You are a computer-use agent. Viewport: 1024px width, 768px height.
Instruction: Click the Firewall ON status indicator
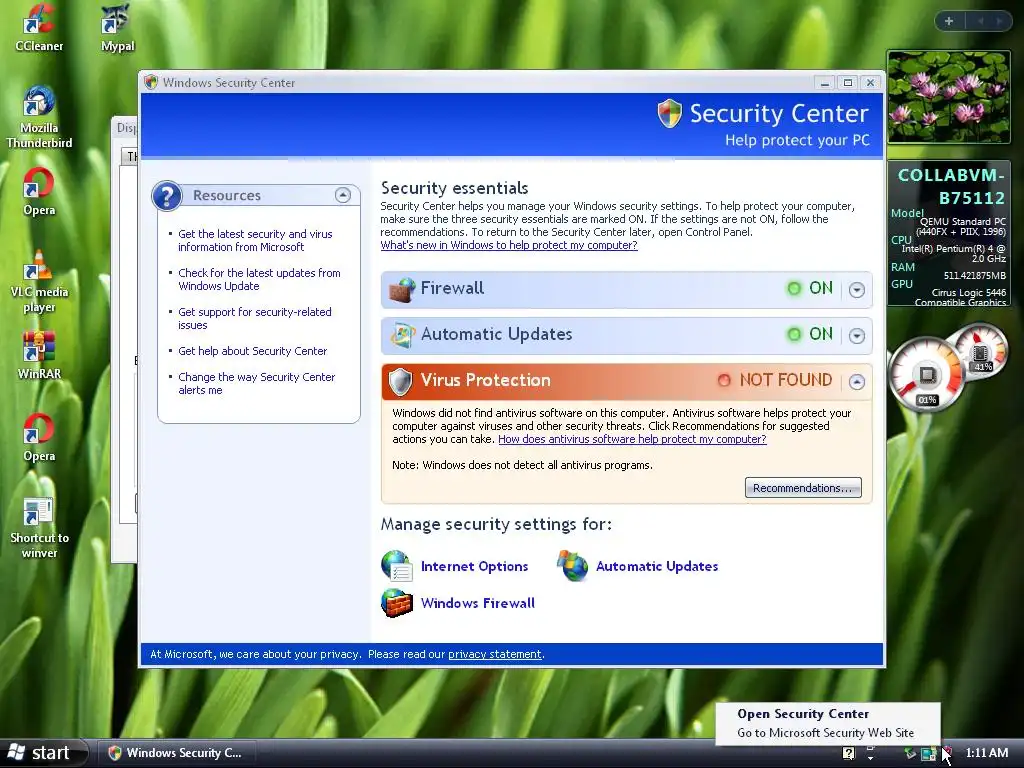pos(810,288)
